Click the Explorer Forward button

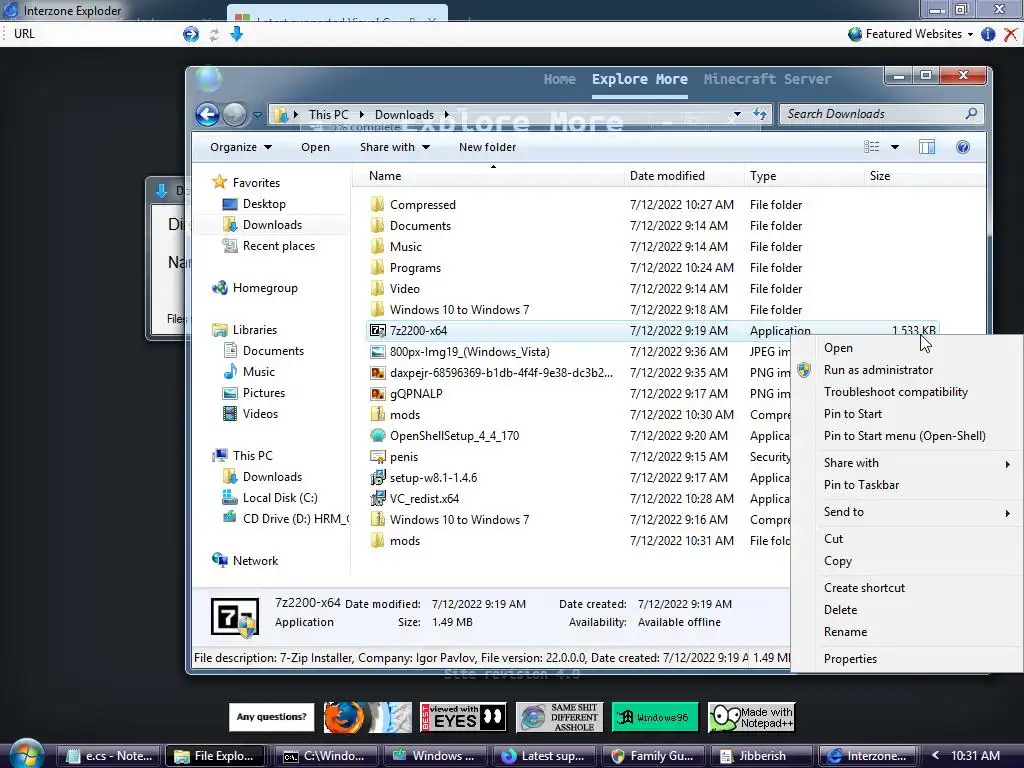[234, 115]
